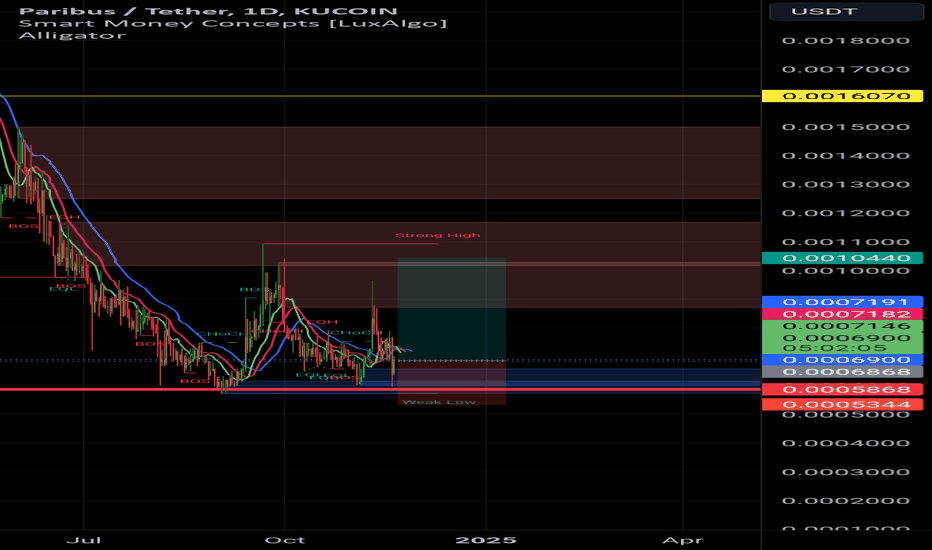Click the 0.0018000 price scale value

pyautogui.click(x=846, y=40)
